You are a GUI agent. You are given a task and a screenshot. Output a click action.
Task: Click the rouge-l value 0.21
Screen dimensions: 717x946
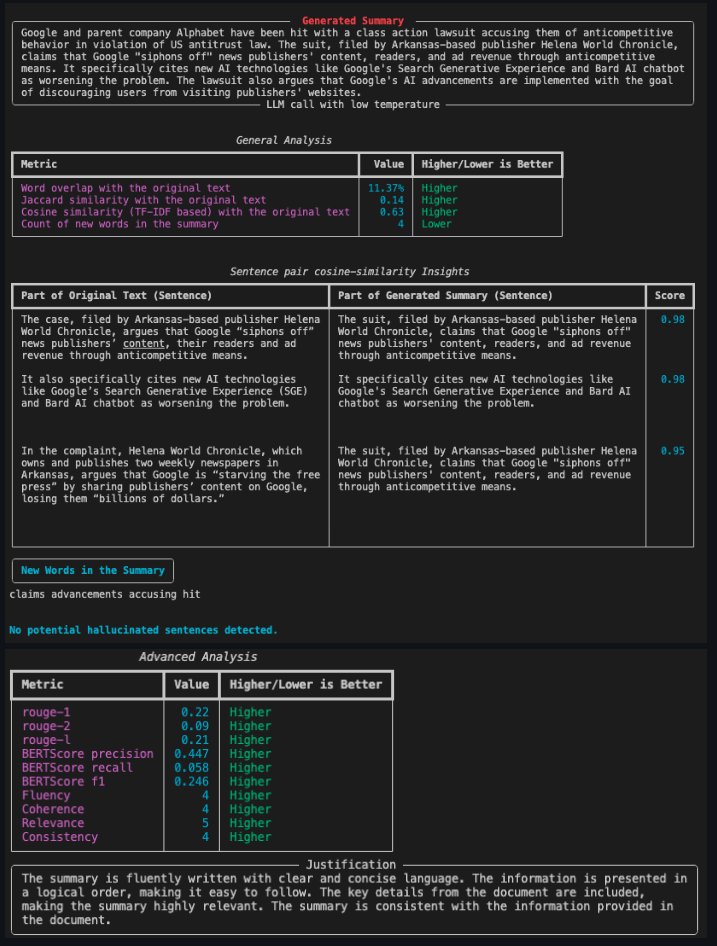click(194, 740)
